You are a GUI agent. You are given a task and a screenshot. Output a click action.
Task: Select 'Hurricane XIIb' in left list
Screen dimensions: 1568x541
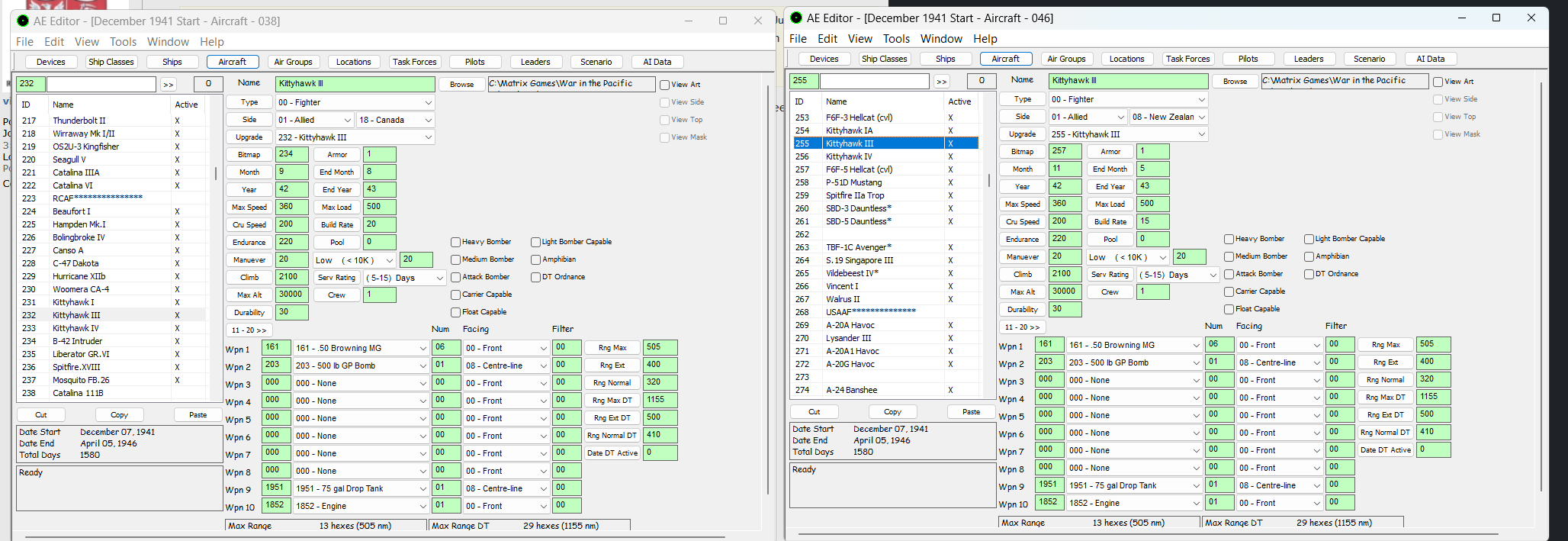pos(112,276)
